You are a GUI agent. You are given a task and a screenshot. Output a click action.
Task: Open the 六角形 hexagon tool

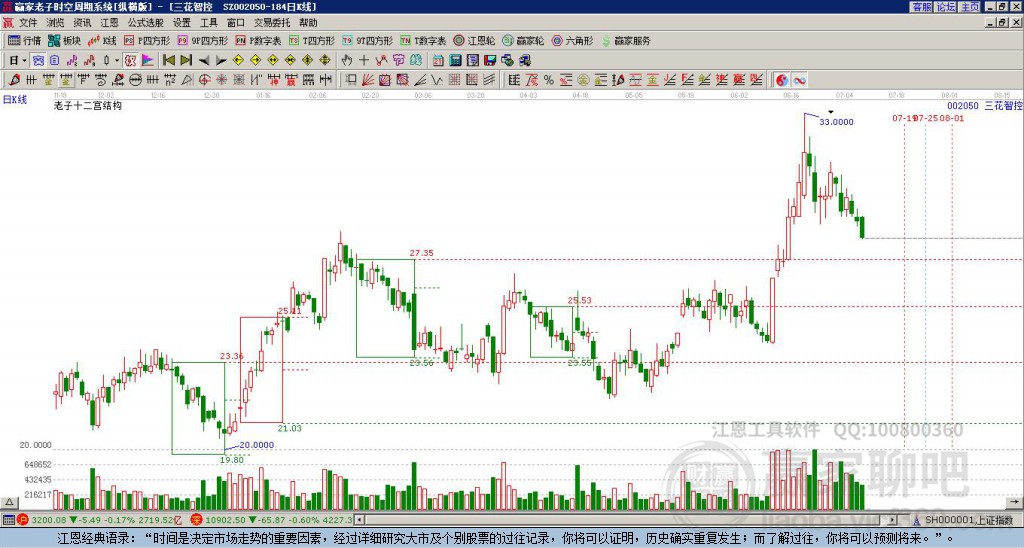click(x=572, y=40)
